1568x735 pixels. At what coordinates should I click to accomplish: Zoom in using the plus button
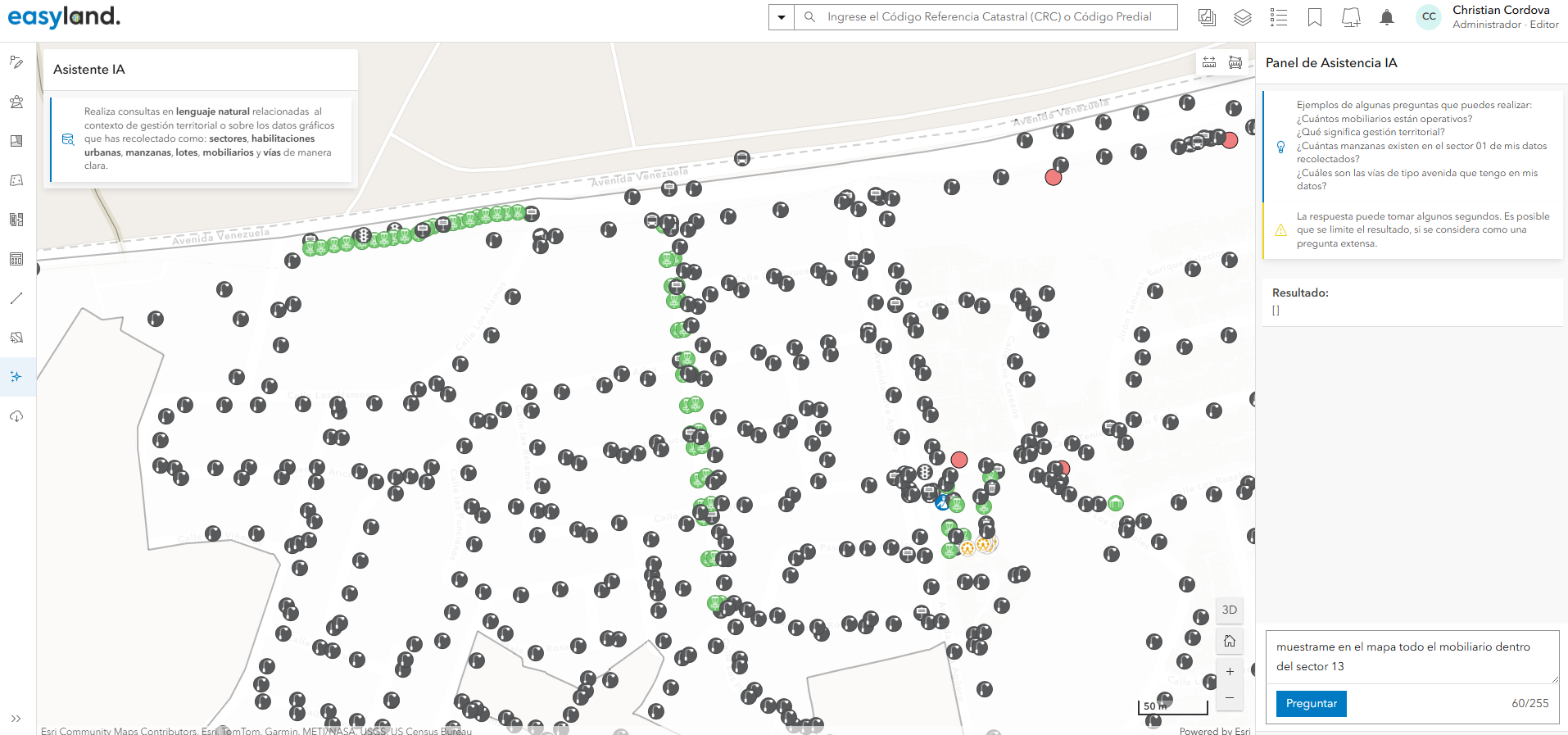(x=1230, y=672)
